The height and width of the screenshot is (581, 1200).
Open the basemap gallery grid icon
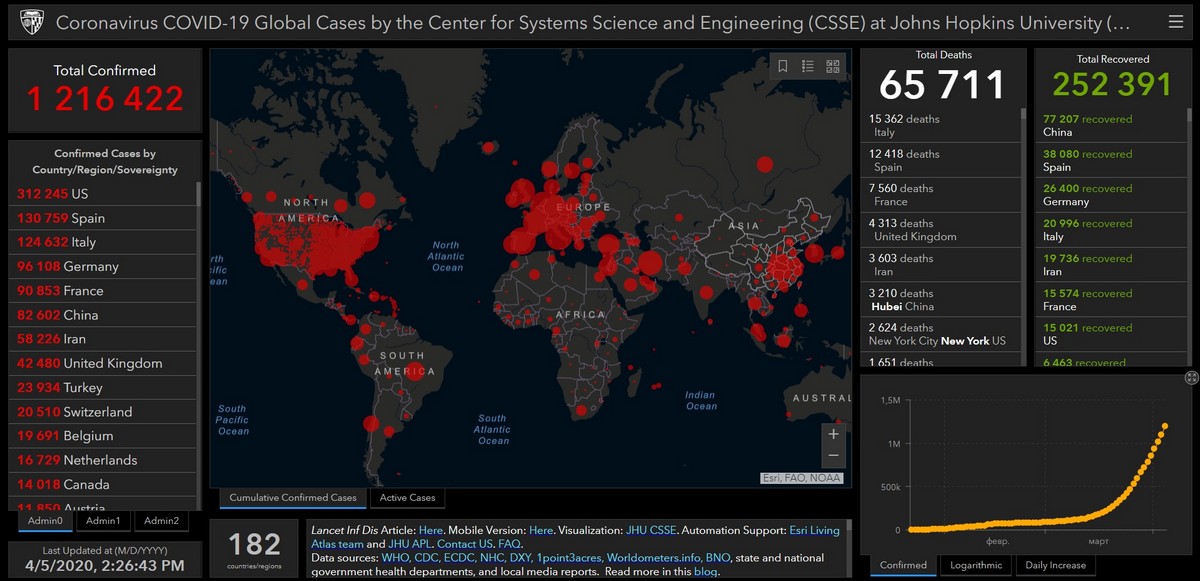point(833,67)
